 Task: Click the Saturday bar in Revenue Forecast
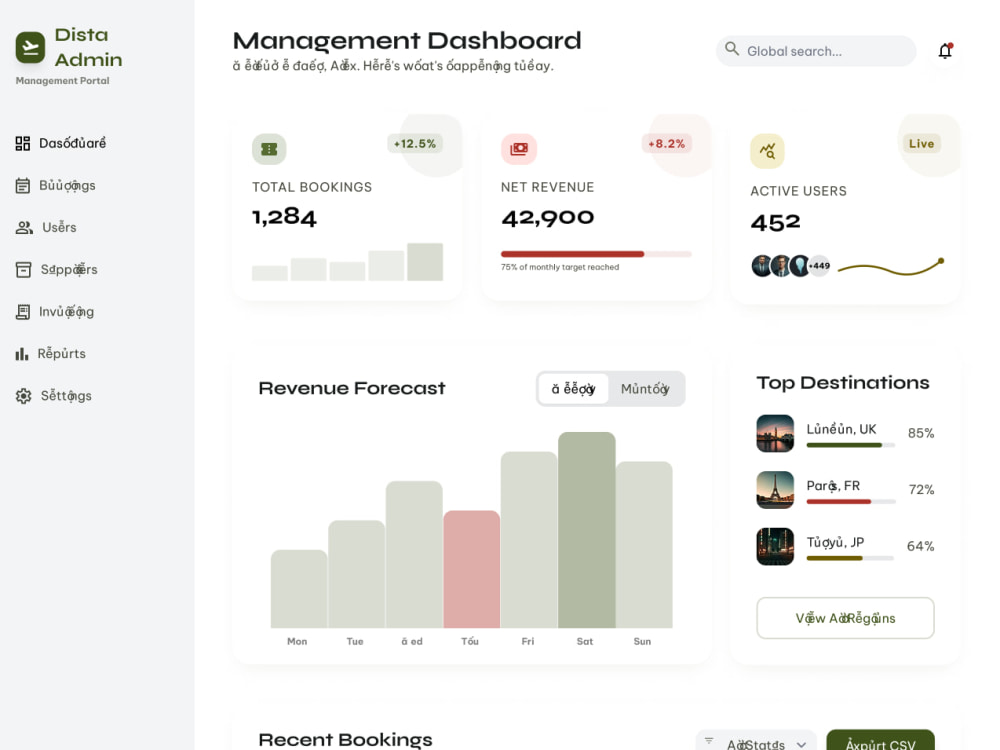[586, 530]
